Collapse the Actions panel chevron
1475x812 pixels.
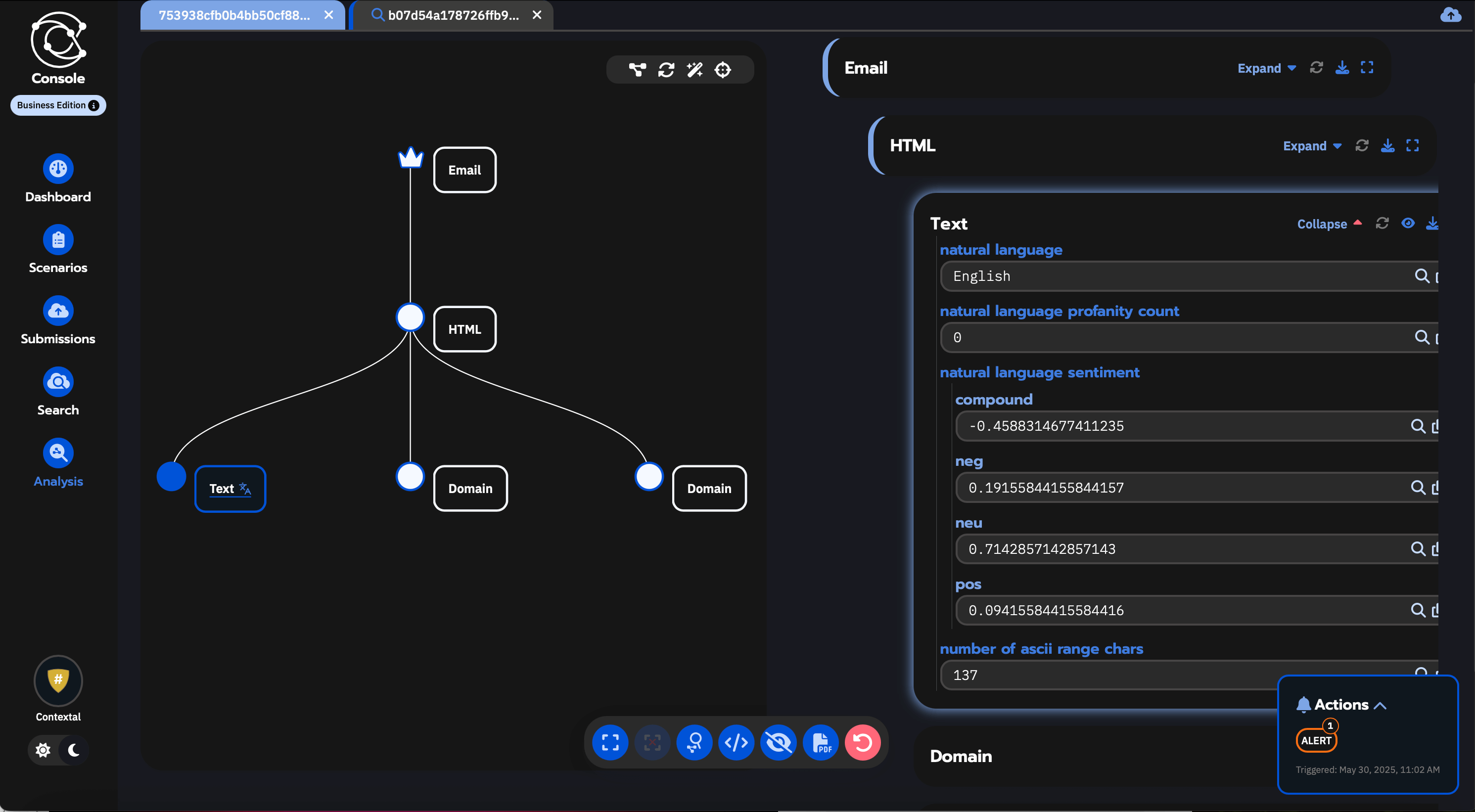[1381, 705]
